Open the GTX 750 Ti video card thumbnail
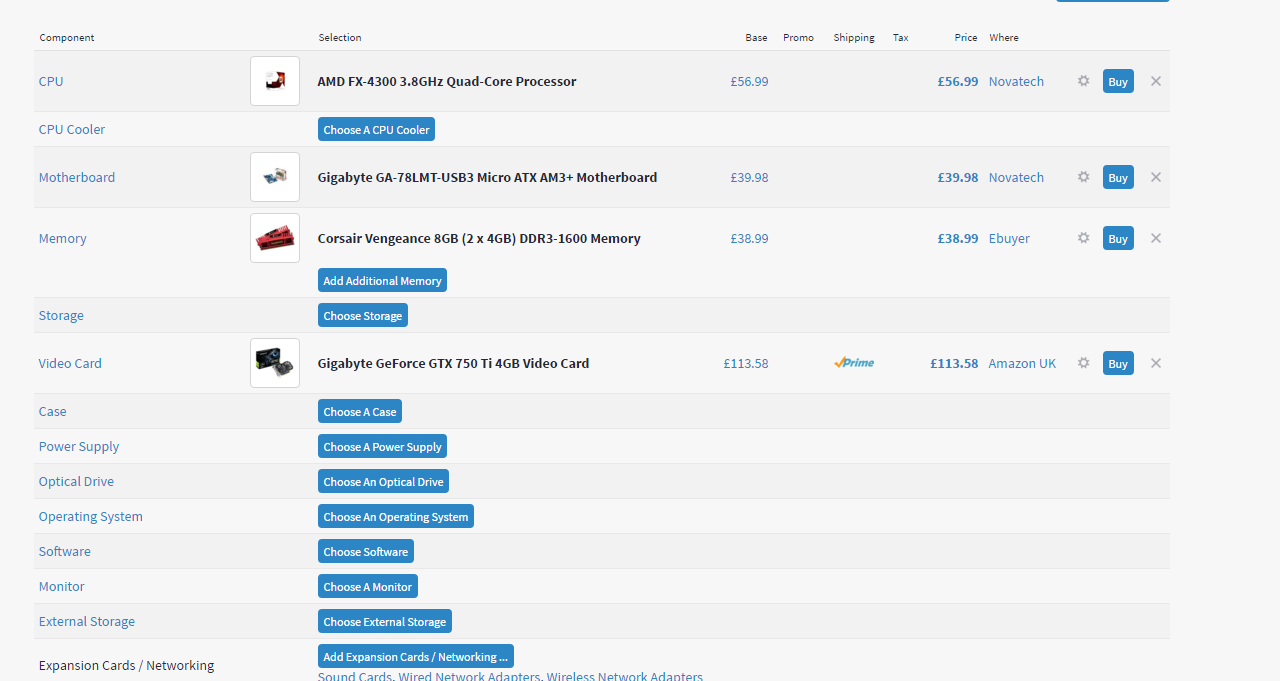Image resolution: width=1280 pixels, height=681 pixels. 275,363
